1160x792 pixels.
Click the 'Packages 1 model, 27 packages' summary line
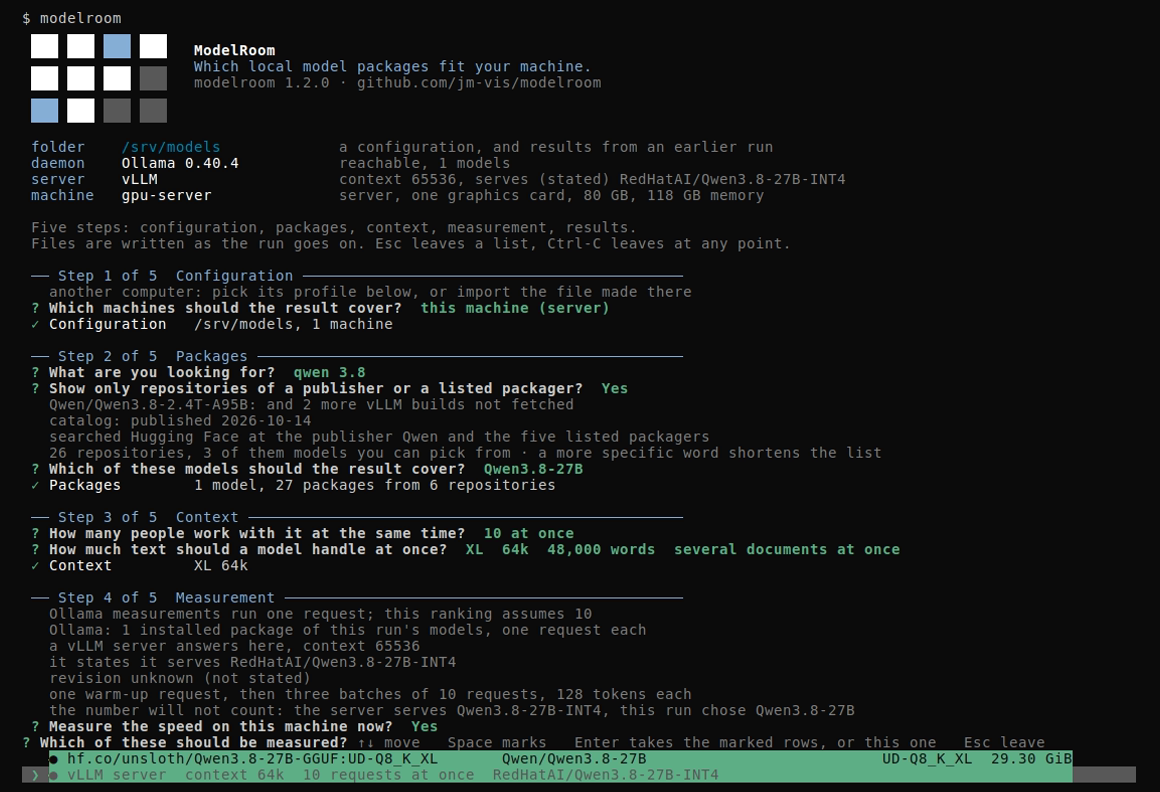(x=293, y=486)
